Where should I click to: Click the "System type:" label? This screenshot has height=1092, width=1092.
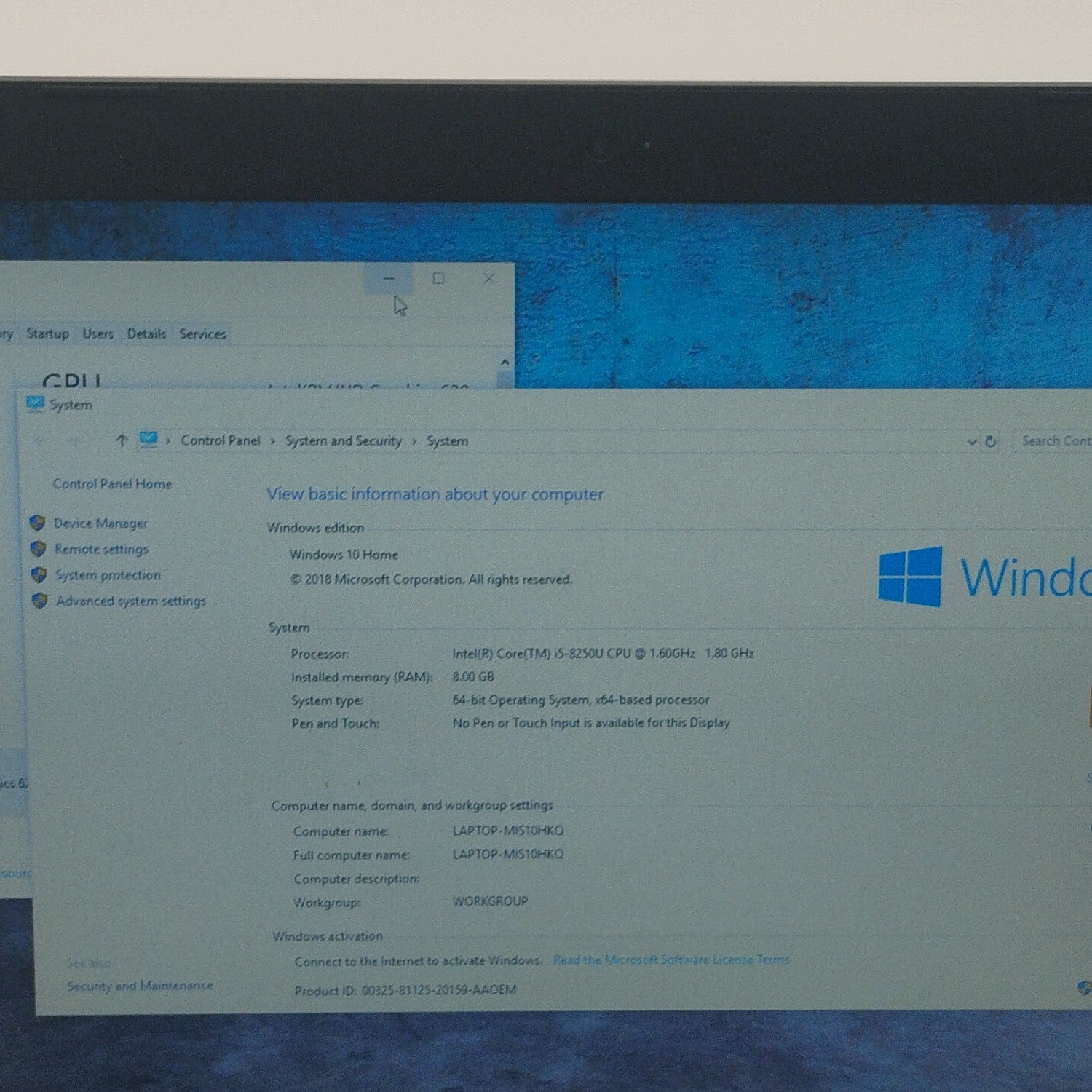pos(327,700)
